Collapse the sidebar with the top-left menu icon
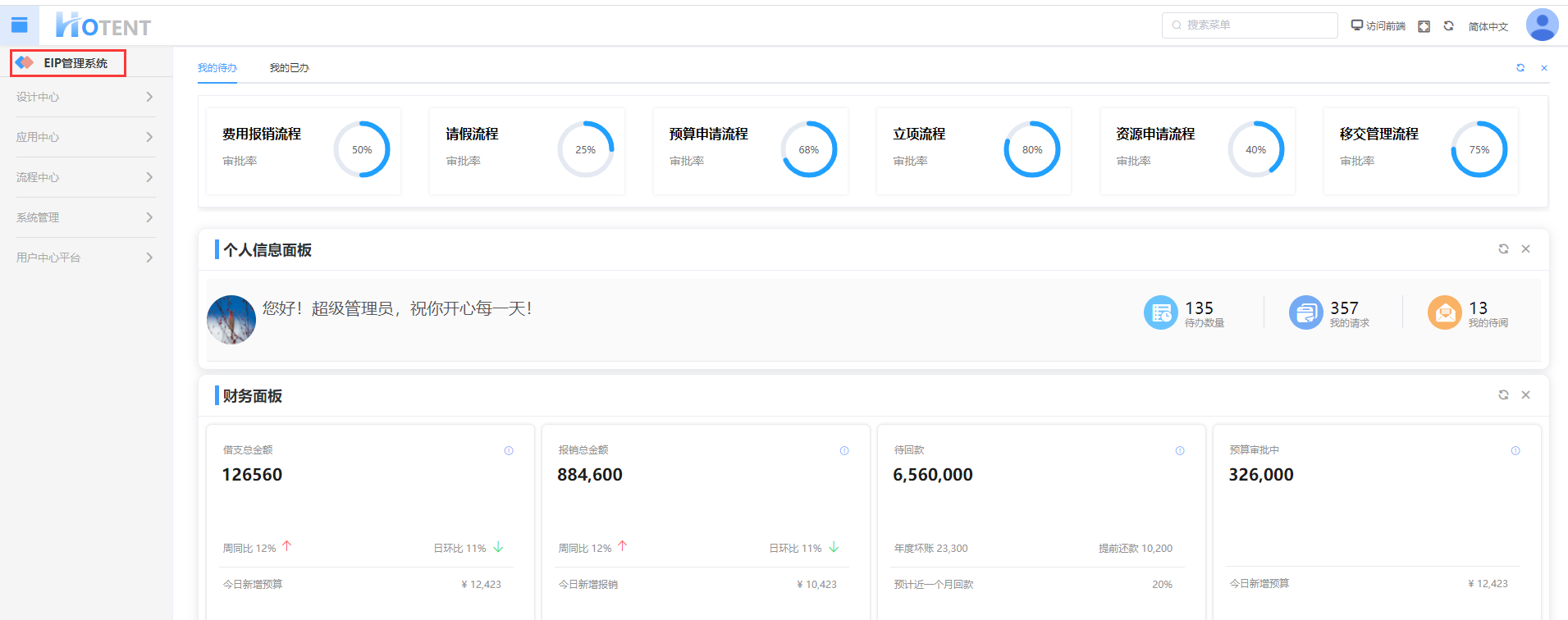 19,25
